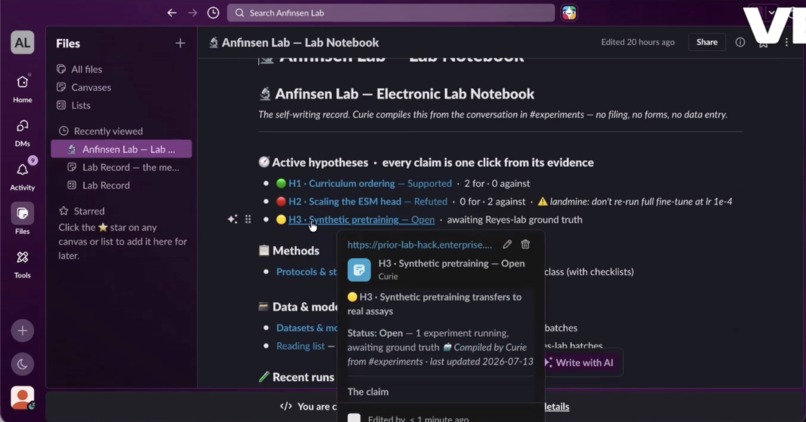This screenshot has height=422, width=806.
Task: Click the details link in bottom banner
Action: 556,407
